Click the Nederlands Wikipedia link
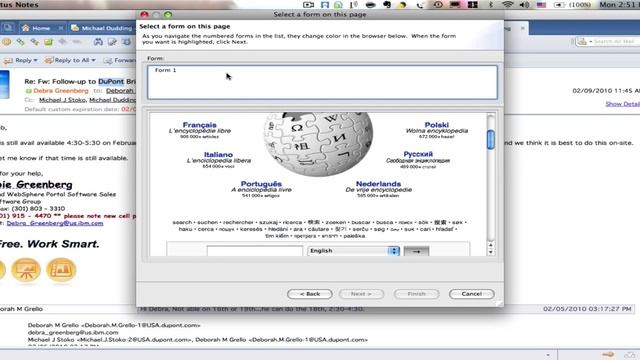Image resolution: width=640 pixels, height=360 pixels. tap(378, 184)
